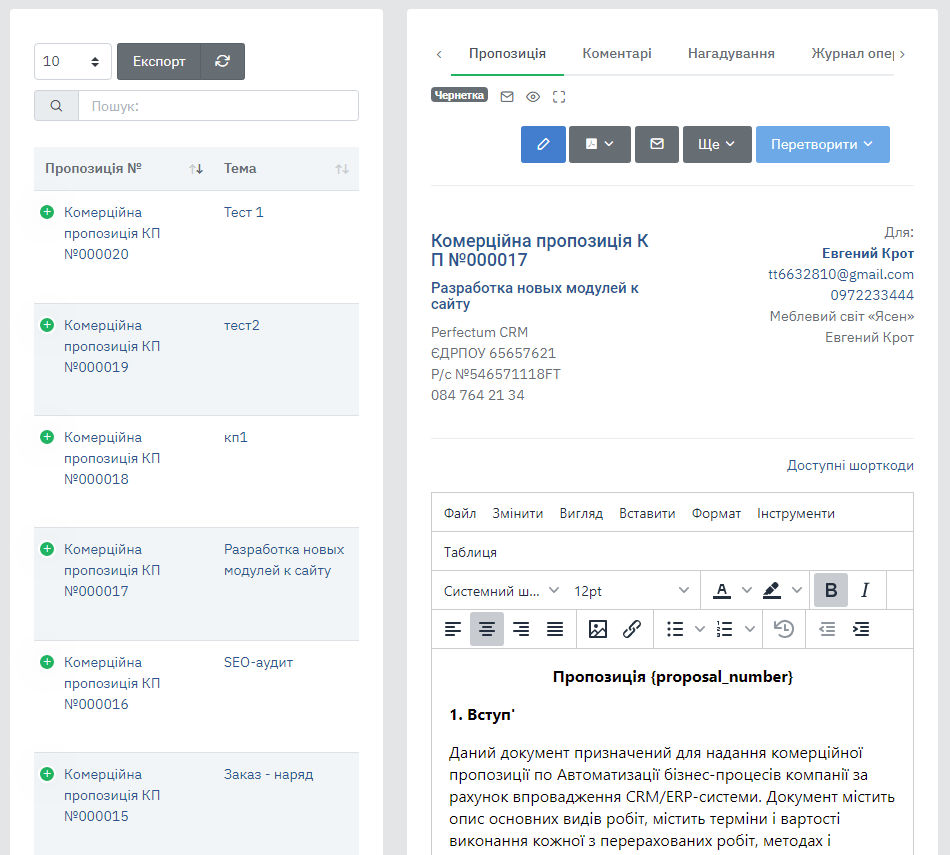Click the blue pencil edit button
This screenshot has height=855, width=950.
click(543, 144)
